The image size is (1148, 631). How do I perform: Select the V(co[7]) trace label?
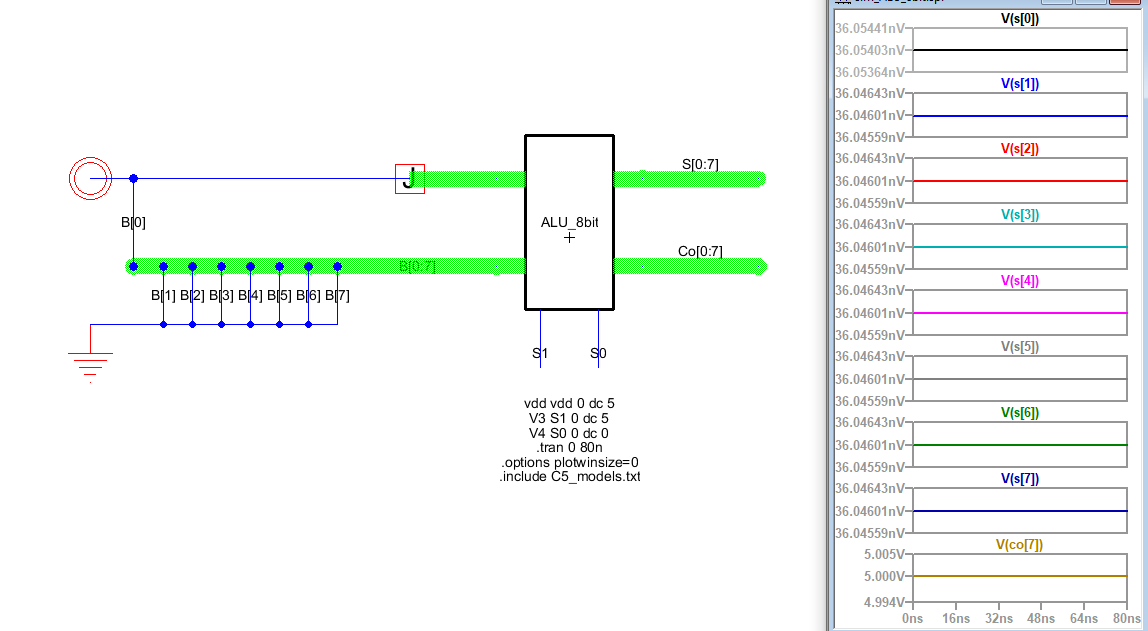click(1019, 545)
